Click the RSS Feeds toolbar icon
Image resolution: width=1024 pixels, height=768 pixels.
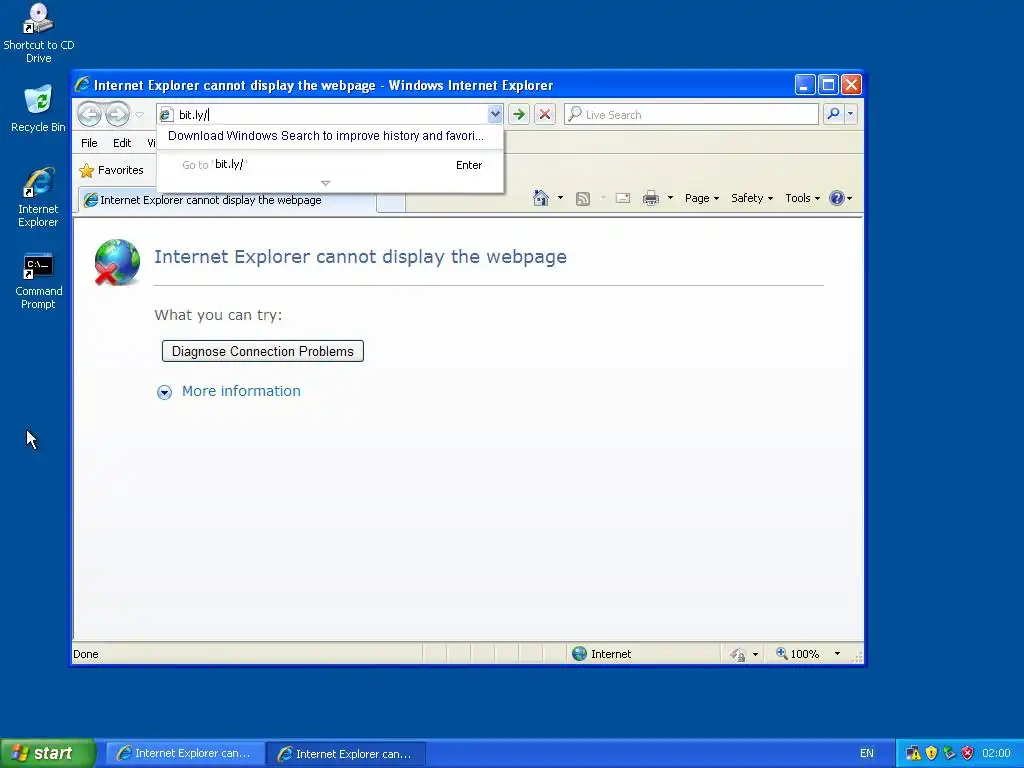coord(583,199)
